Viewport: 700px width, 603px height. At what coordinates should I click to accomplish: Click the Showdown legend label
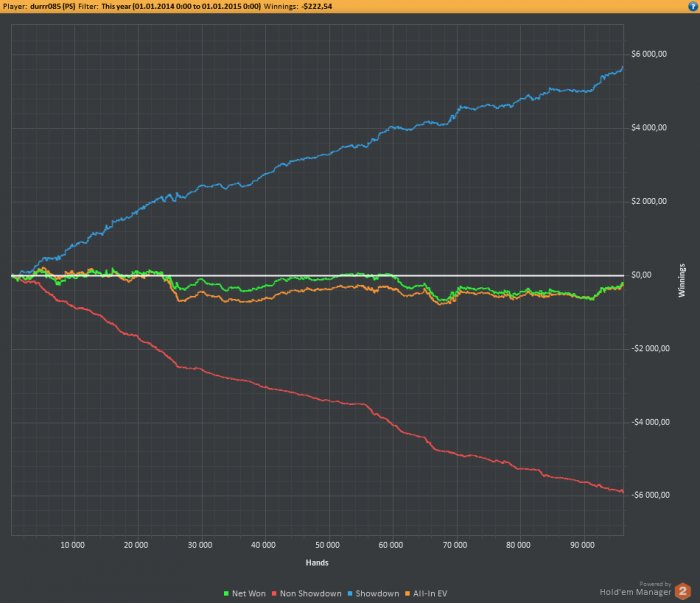(377, 594)
